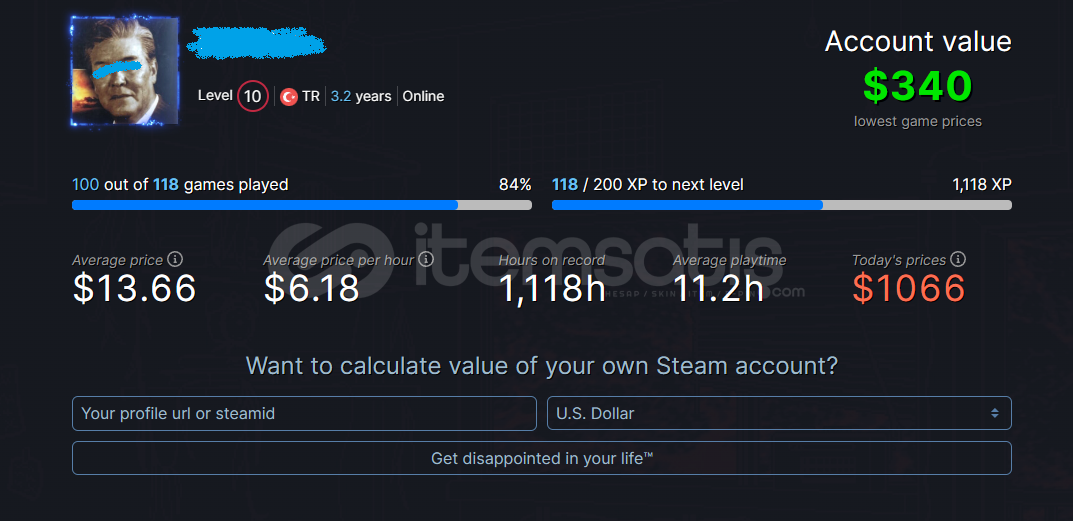
Task: Click the info icon beside Today's prices
Action: (x=958, y=259)
